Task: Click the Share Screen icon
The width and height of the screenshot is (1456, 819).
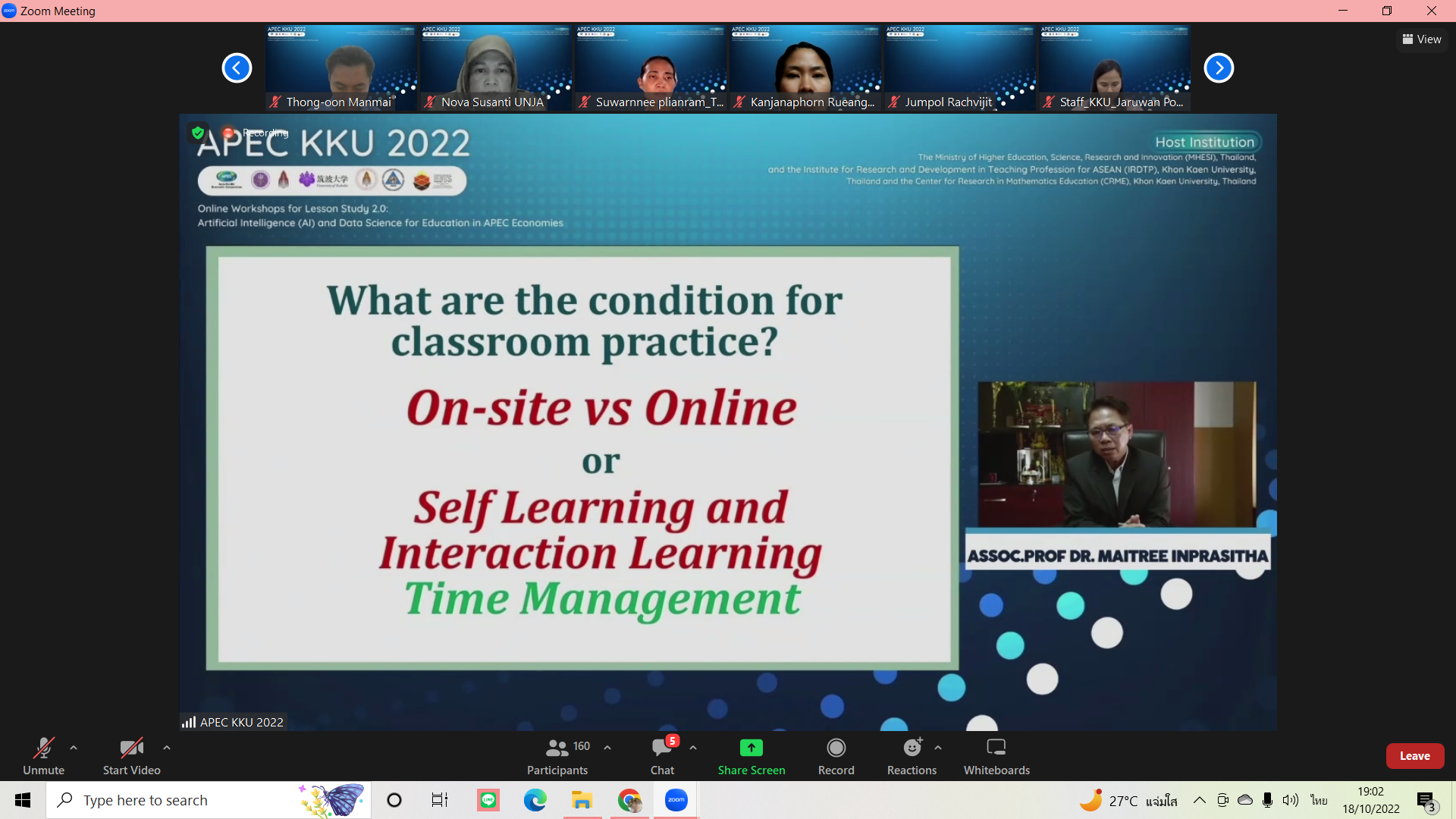Action: [x=751, y=748]
